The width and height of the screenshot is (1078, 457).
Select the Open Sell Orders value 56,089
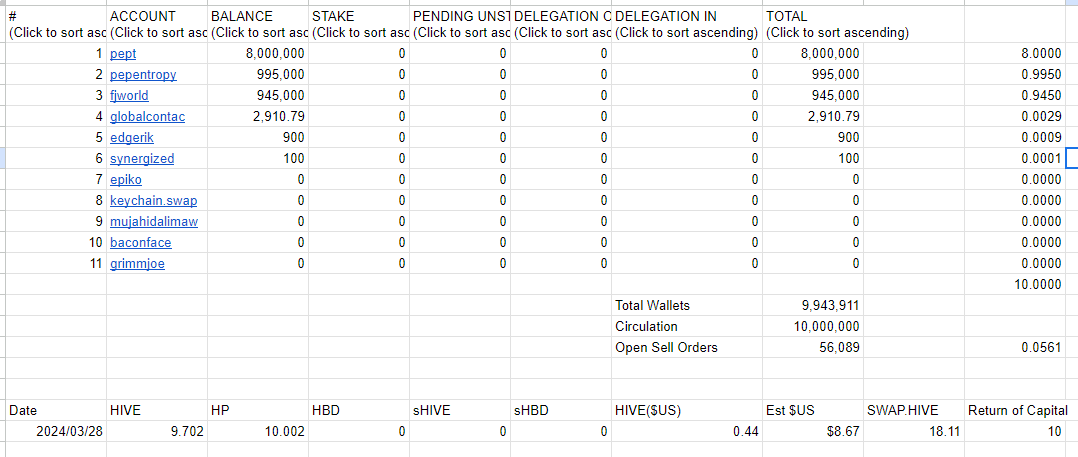(813, 347)
